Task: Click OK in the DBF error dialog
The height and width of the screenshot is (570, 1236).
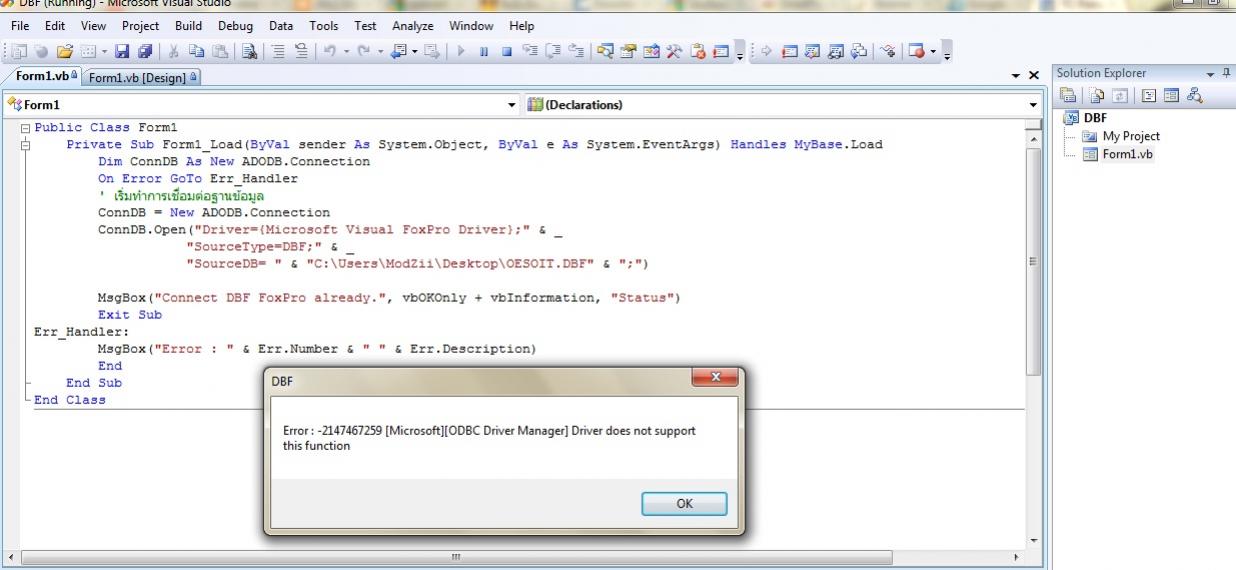Action: pyautogui.click(x=684, y=504)
